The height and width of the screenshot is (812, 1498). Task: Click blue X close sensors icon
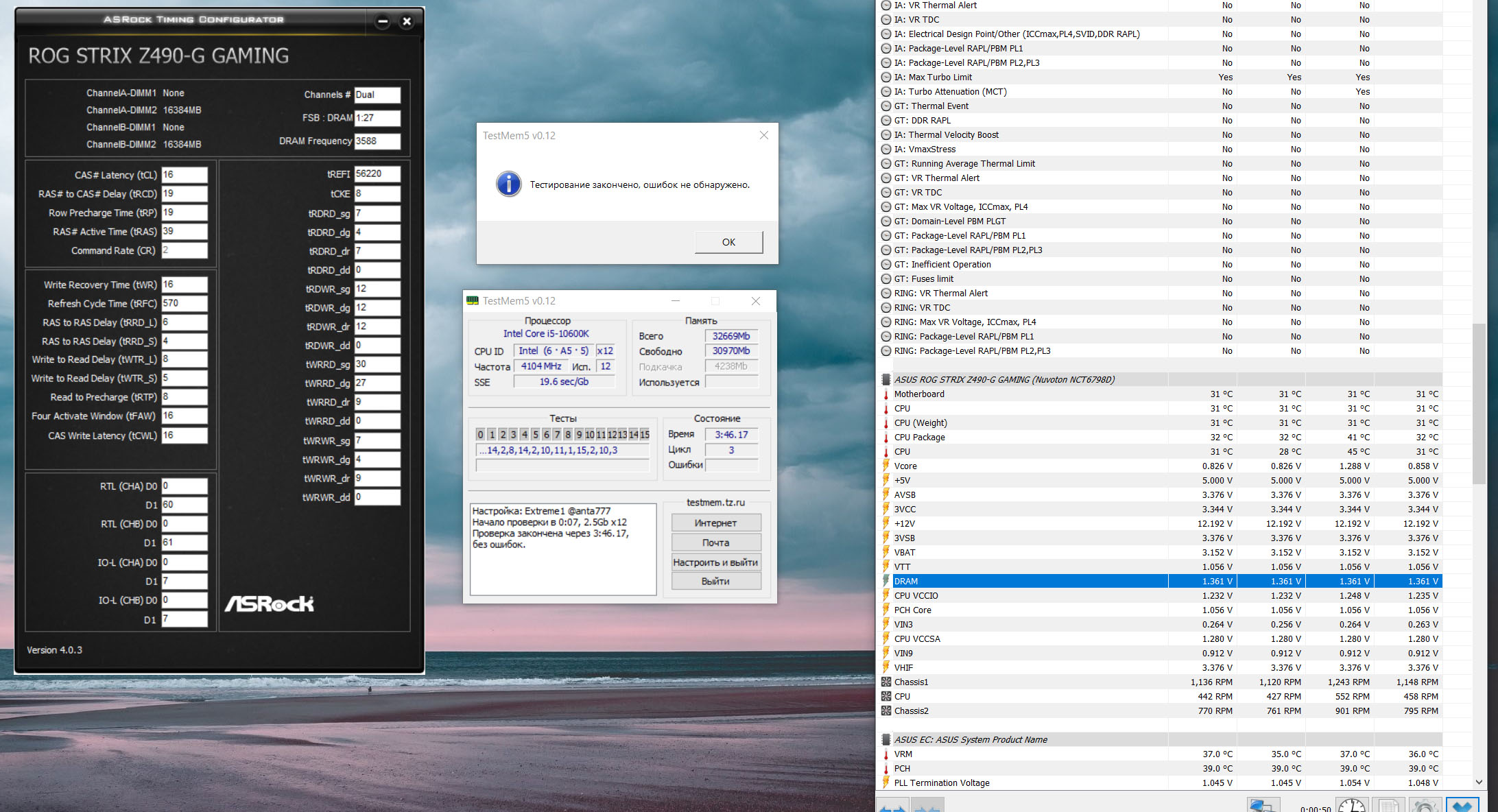pos(1462,806)
